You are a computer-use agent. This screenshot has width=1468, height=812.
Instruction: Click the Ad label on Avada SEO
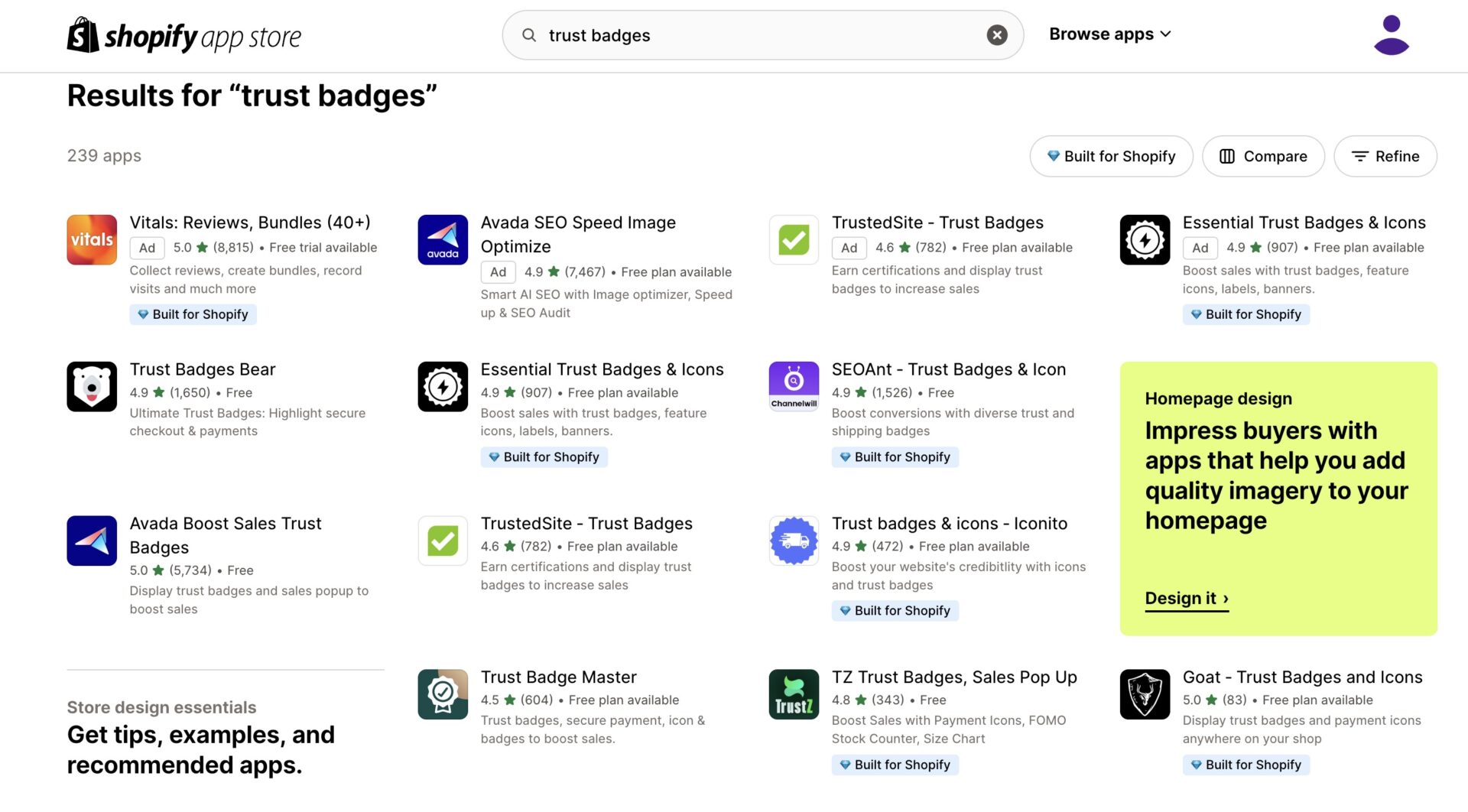(x=498, y=272)
